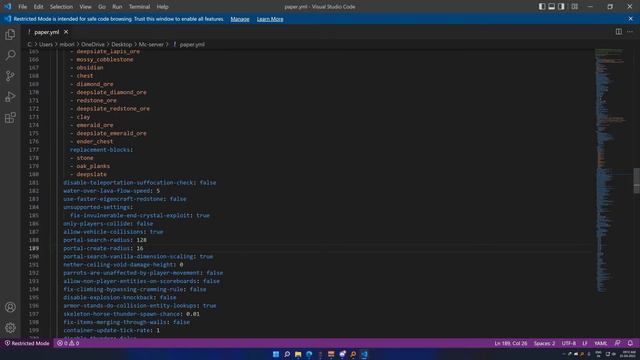
Task: Click the Learn More link
Action: [x=270, y=19]
